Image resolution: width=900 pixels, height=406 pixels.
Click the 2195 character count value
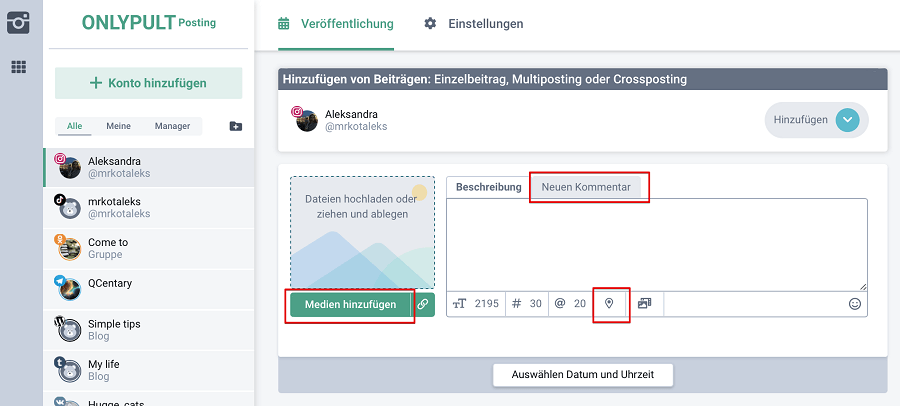tap(487, 304)
